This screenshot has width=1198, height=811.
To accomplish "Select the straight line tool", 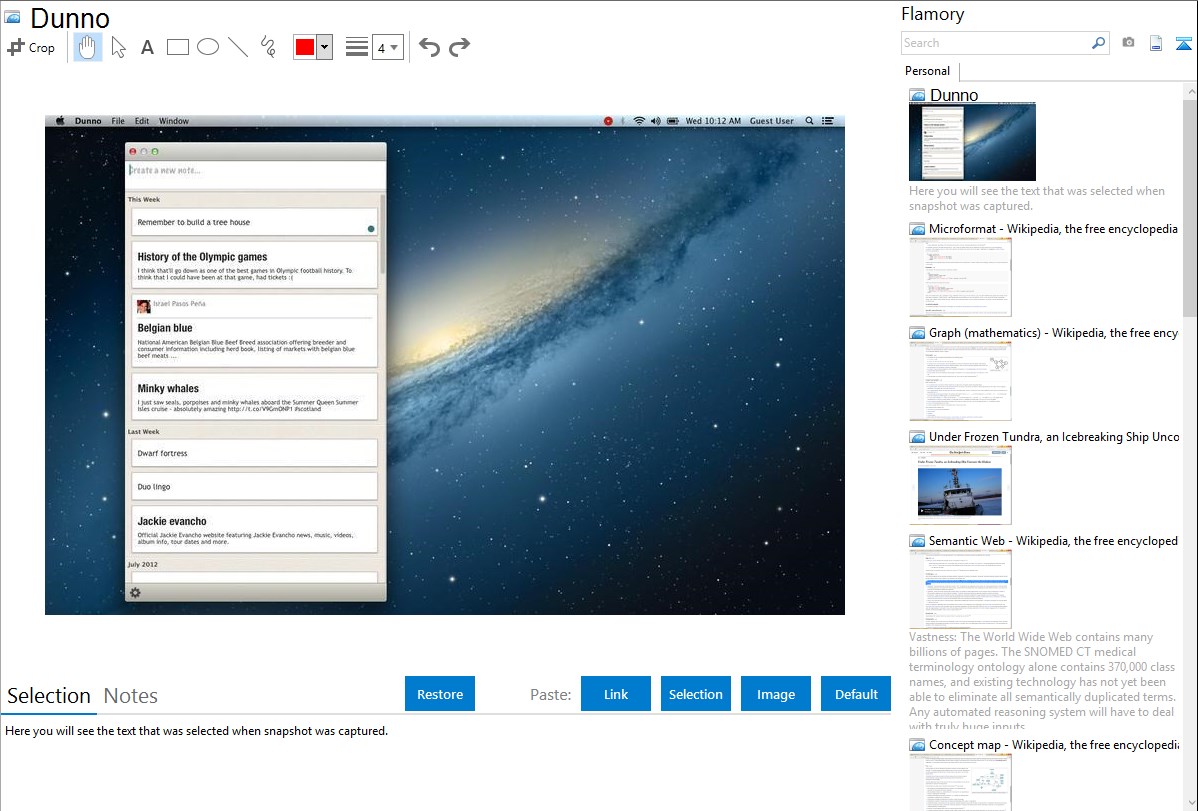I will coord(238,47).
